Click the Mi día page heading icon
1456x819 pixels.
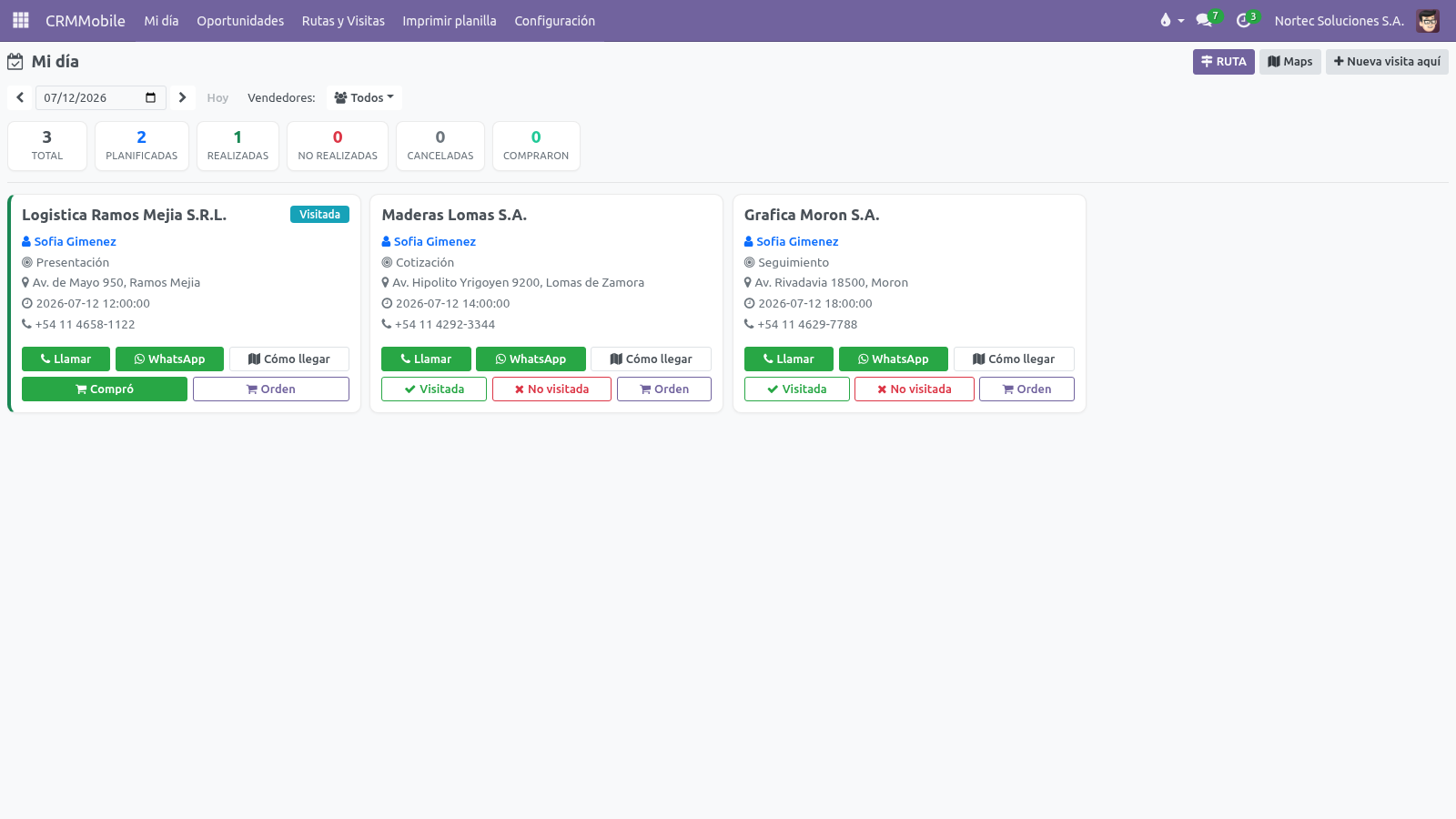(15, 62)
